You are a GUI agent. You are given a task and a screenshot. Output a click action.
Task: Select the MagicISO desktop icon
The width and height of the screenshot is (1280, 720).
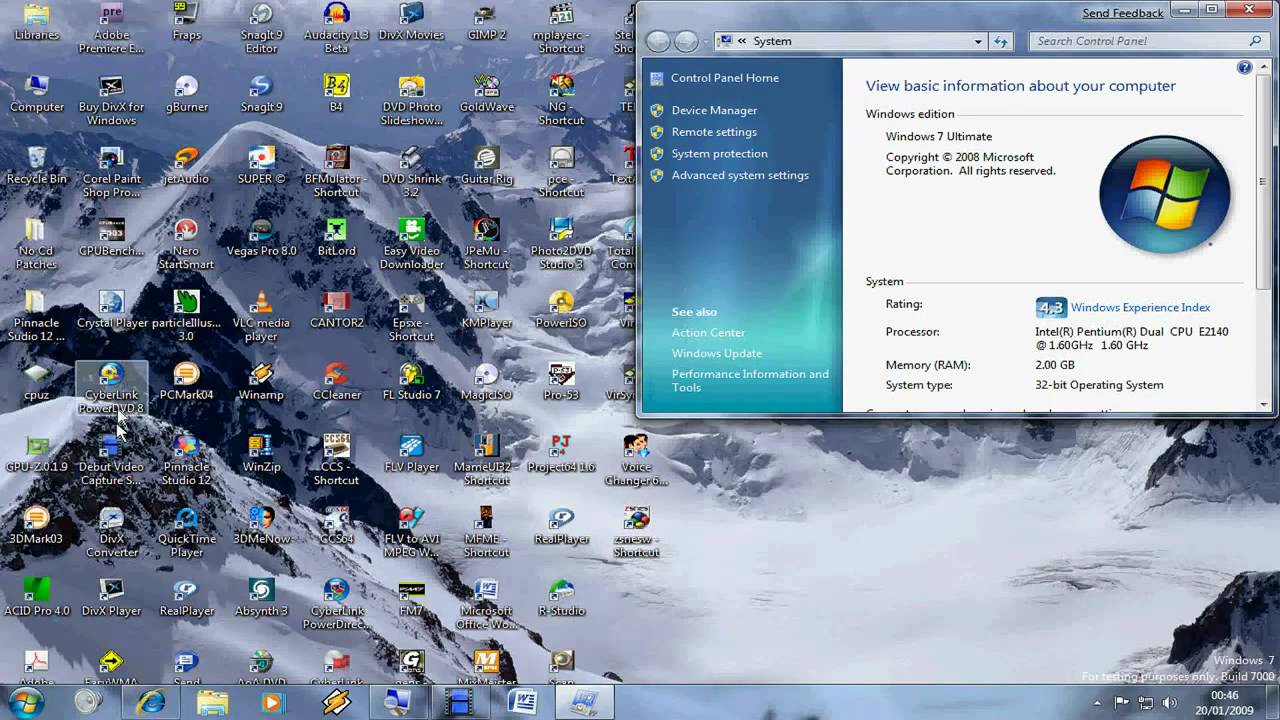coord(486,382)
